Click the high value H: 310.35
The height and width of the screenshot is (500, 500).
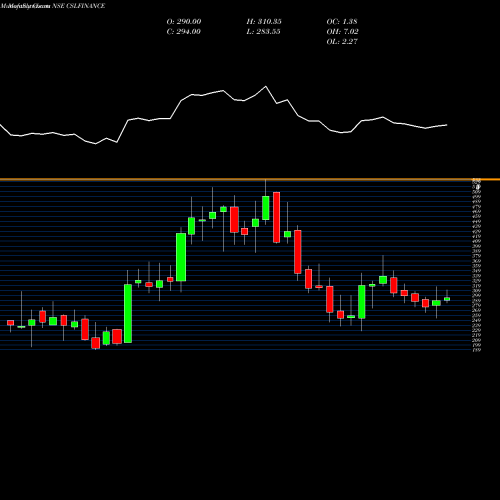coord(264,22)
